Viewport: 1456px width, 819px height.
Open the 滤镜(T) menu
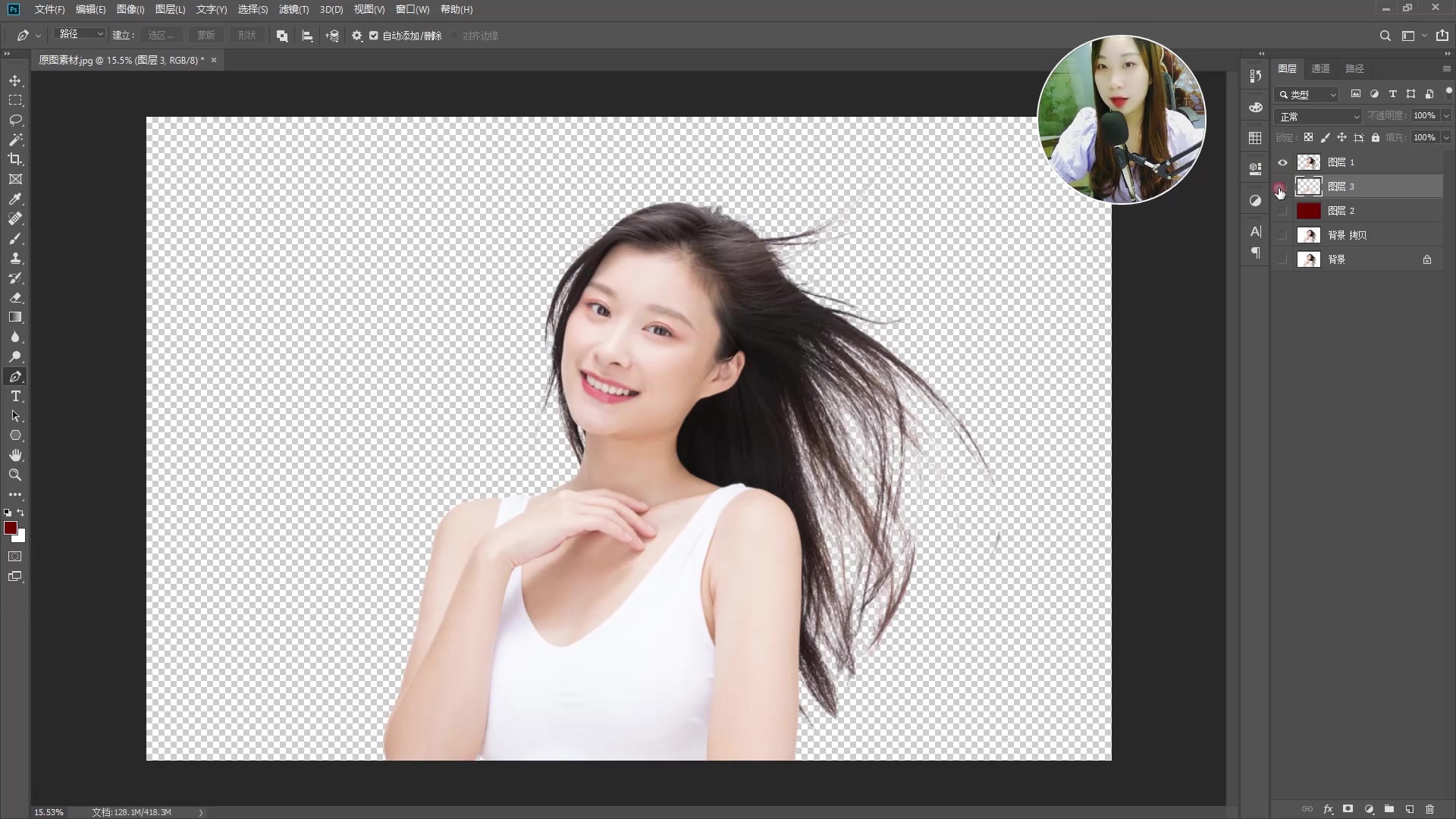[x=293, y=9]
